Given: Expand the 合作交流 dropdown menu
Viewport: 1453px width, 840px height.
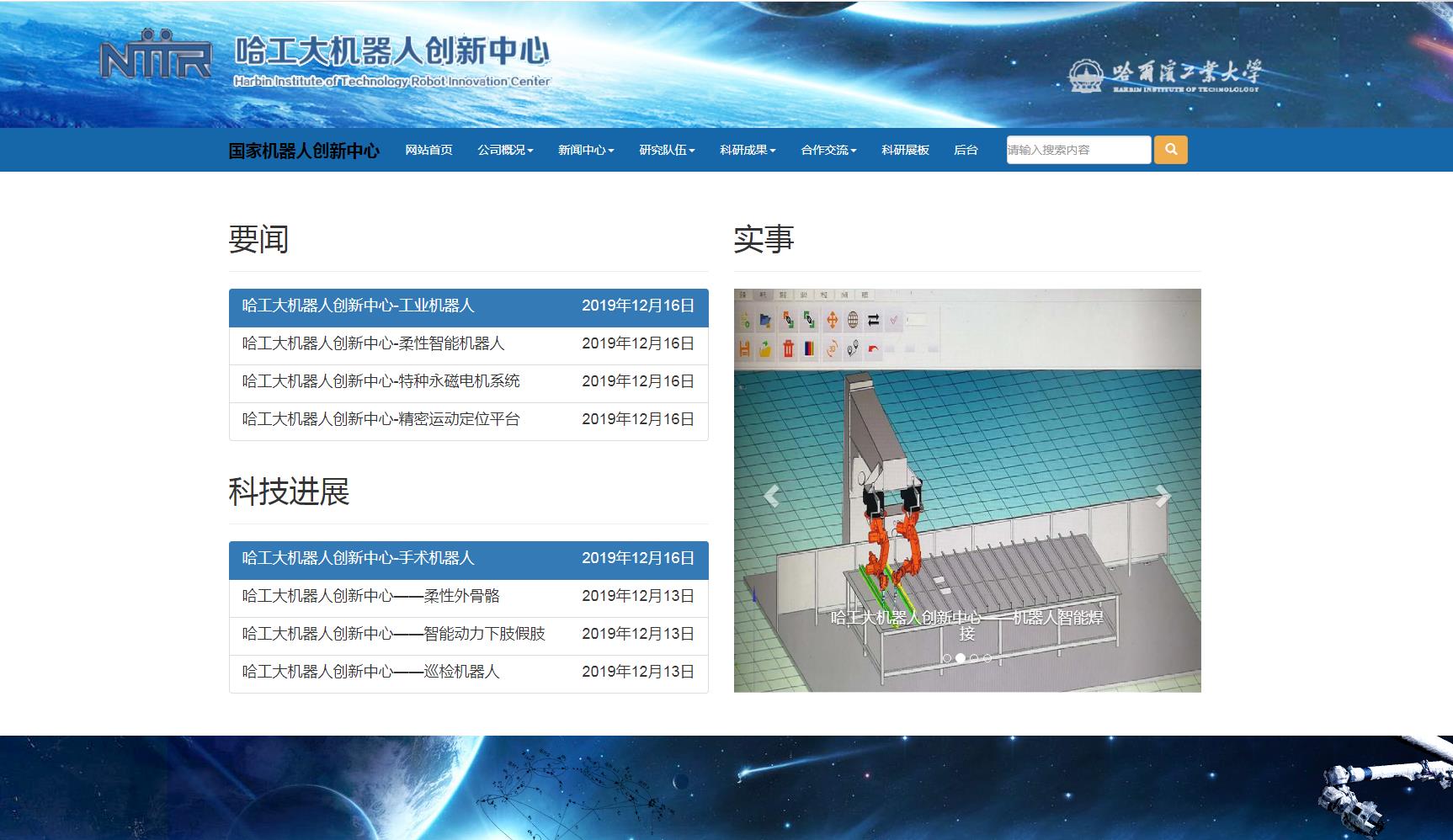Looking at the screenshot, I should pos(828,150).
